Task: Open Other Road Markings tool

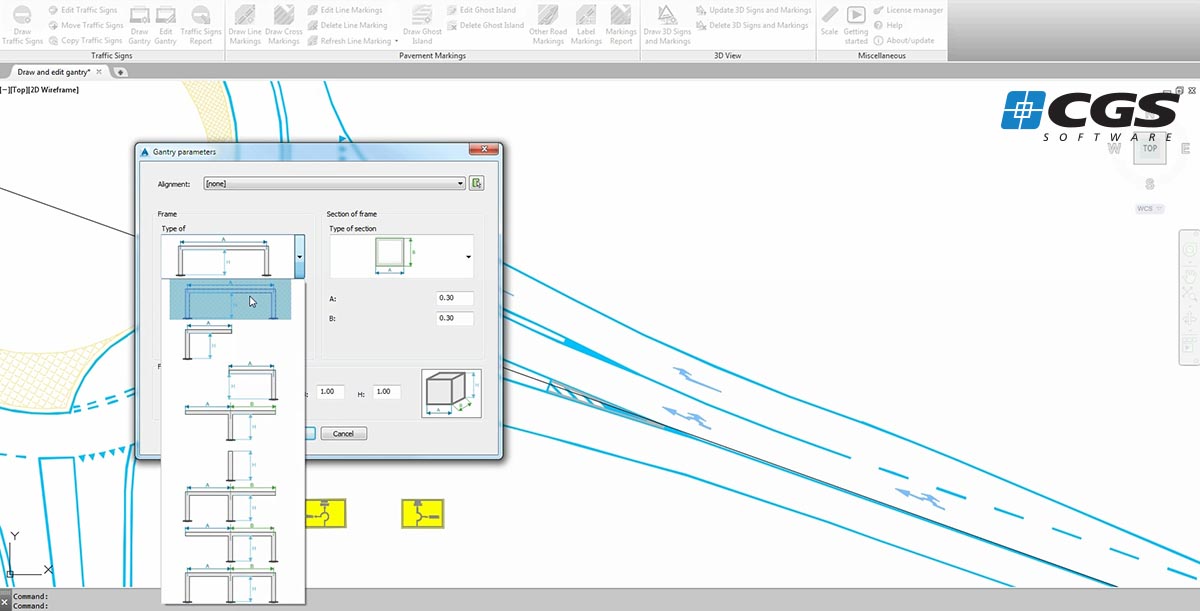Action: pyautogui.click(x=548, y=25)
